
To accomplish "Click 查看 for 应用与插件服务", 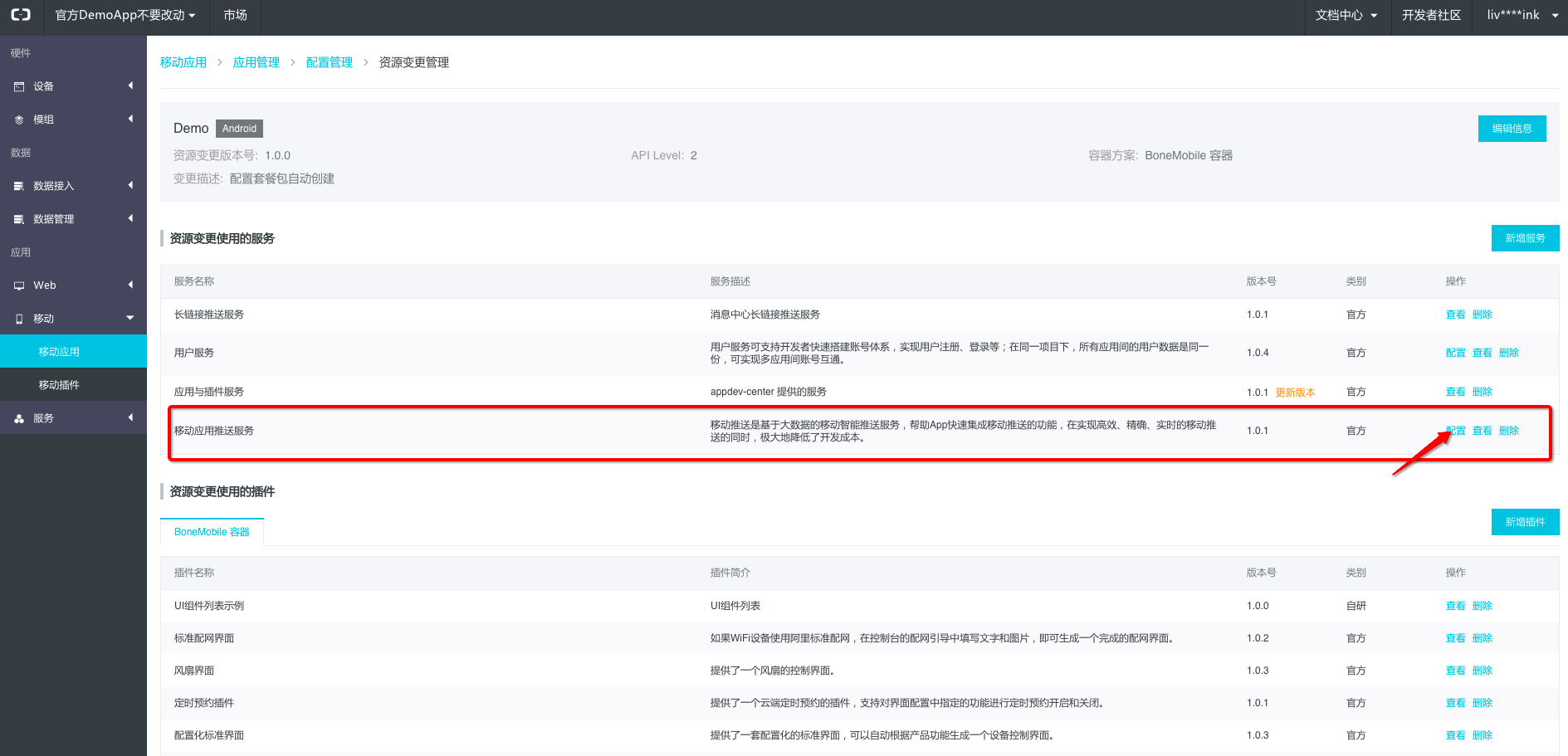I will point(1455,392).
